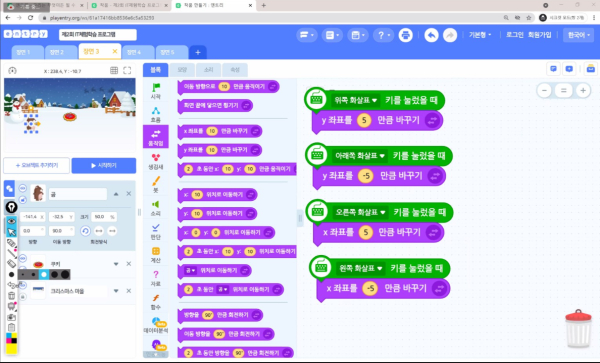Click the redo arrow in the header
The width and height of the screenshot is (600, 363).
coord(450,35)
